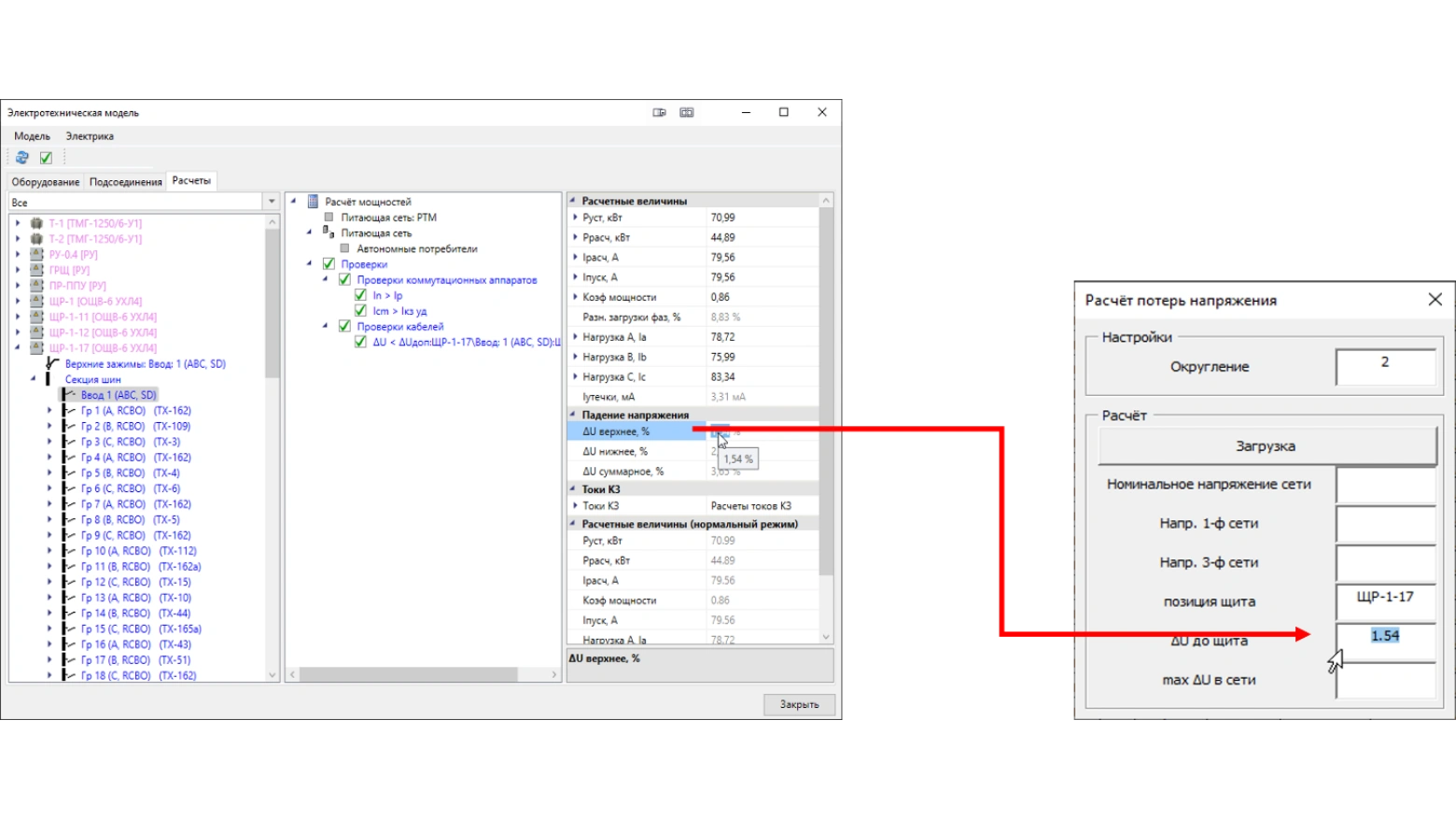Click the Закрыть button
1456x819 pixels.
800,705
